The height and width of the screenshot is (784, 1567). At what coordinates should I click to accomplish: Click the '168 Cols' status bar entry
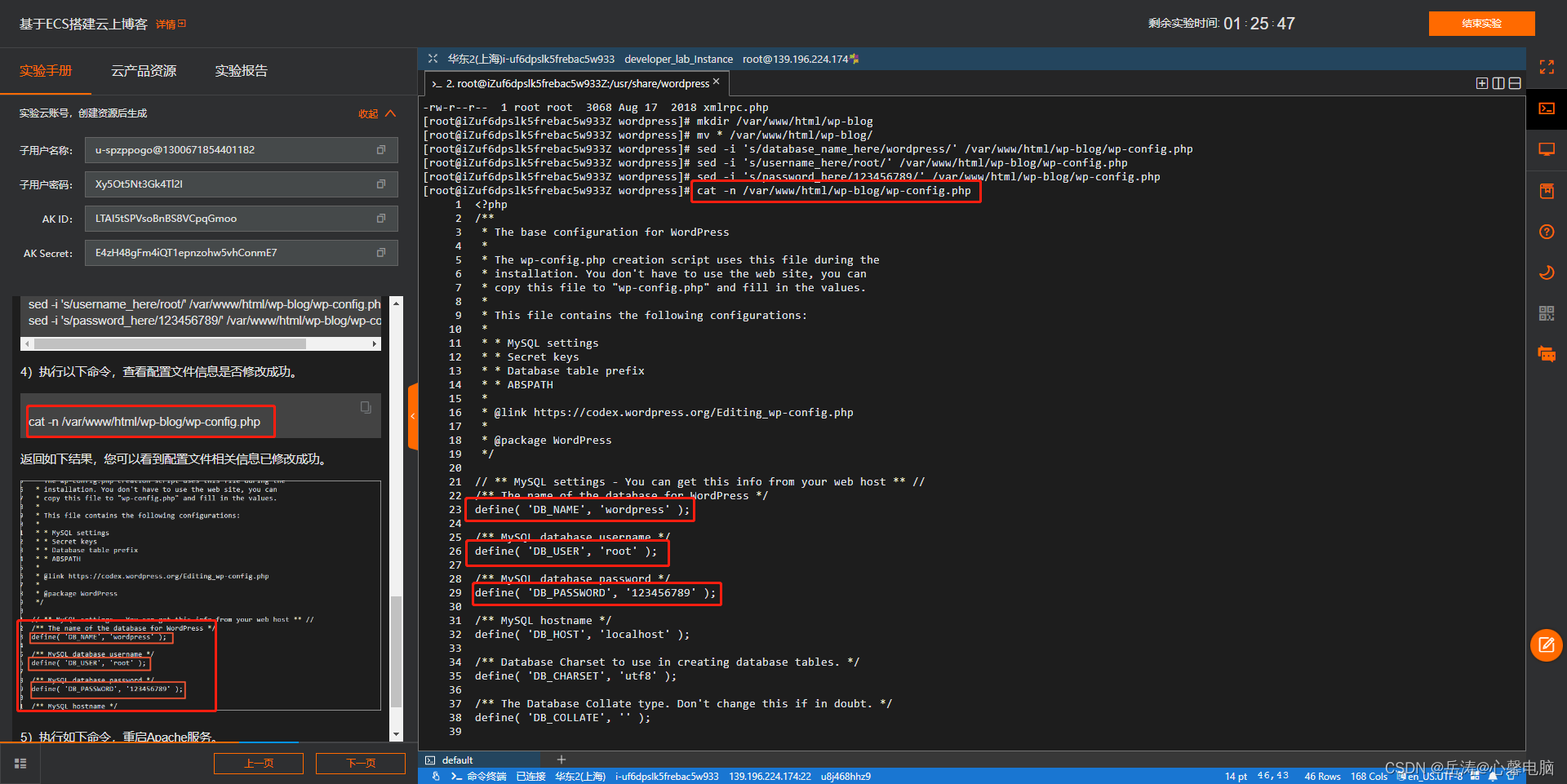pos(1369,777)
